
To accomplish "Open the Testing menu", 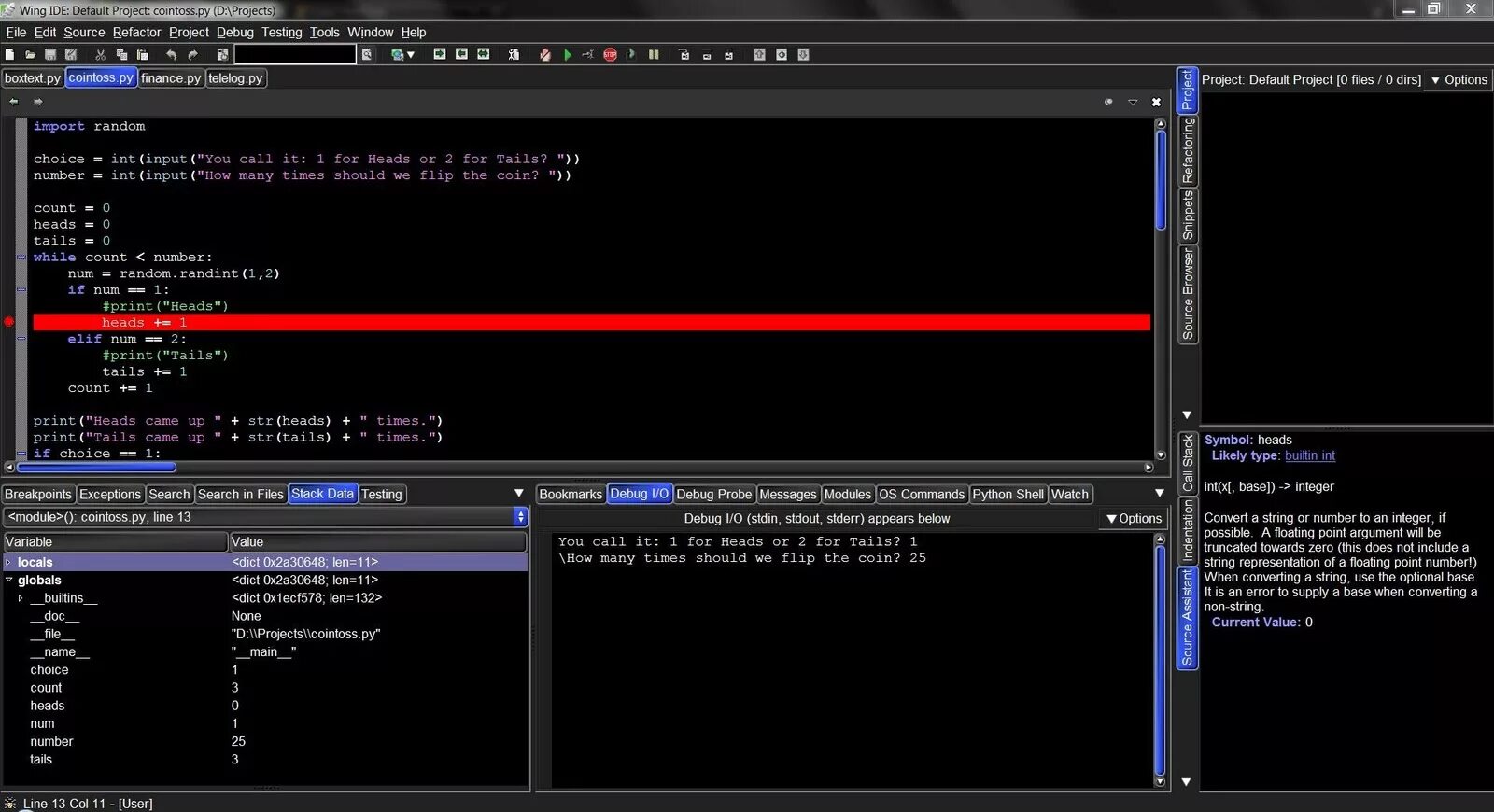I will pyautogui.click(x=282, y=32).
